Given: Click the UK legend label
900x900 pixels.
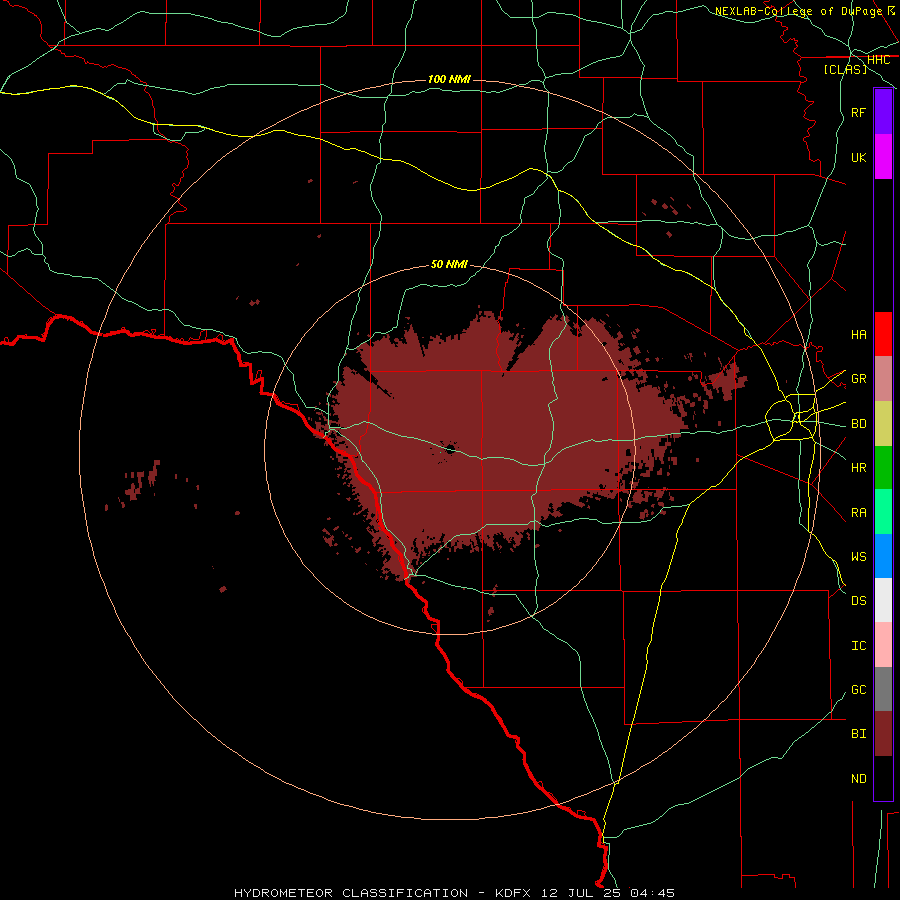Looking at the screenshot, I should tap(858, 157).
